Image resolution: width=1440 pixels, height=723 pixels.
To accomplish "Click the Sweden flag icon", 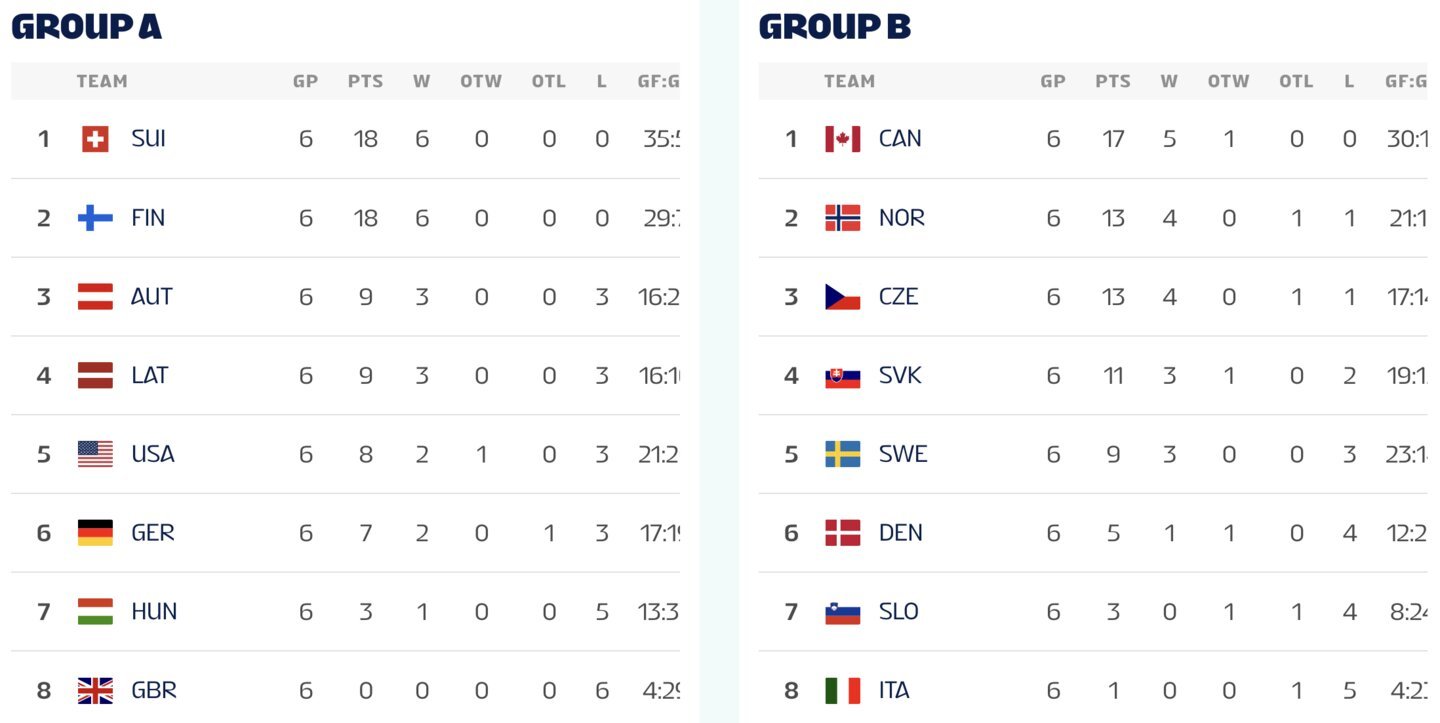I will coord(843,454).
